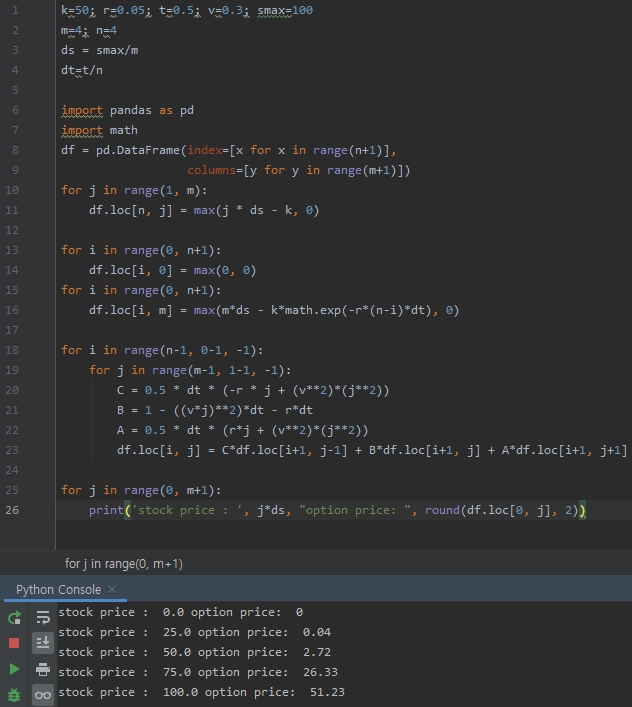
Task: Toggle scroll to end of console output
Action: (x=43, y=643)
